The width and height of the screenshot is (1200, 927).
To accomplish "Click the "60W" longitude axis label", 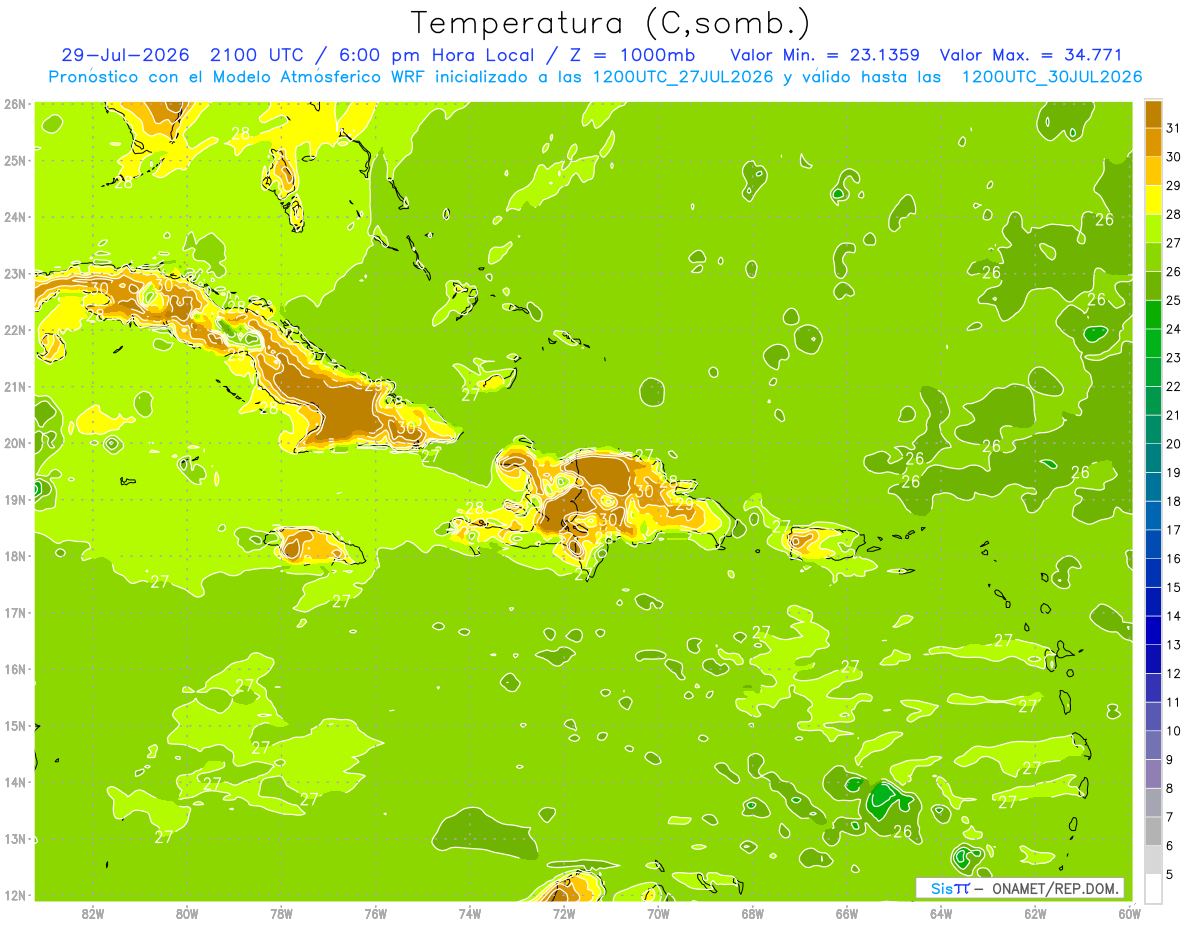I will pyautogui.click(x=1129, y=913).
